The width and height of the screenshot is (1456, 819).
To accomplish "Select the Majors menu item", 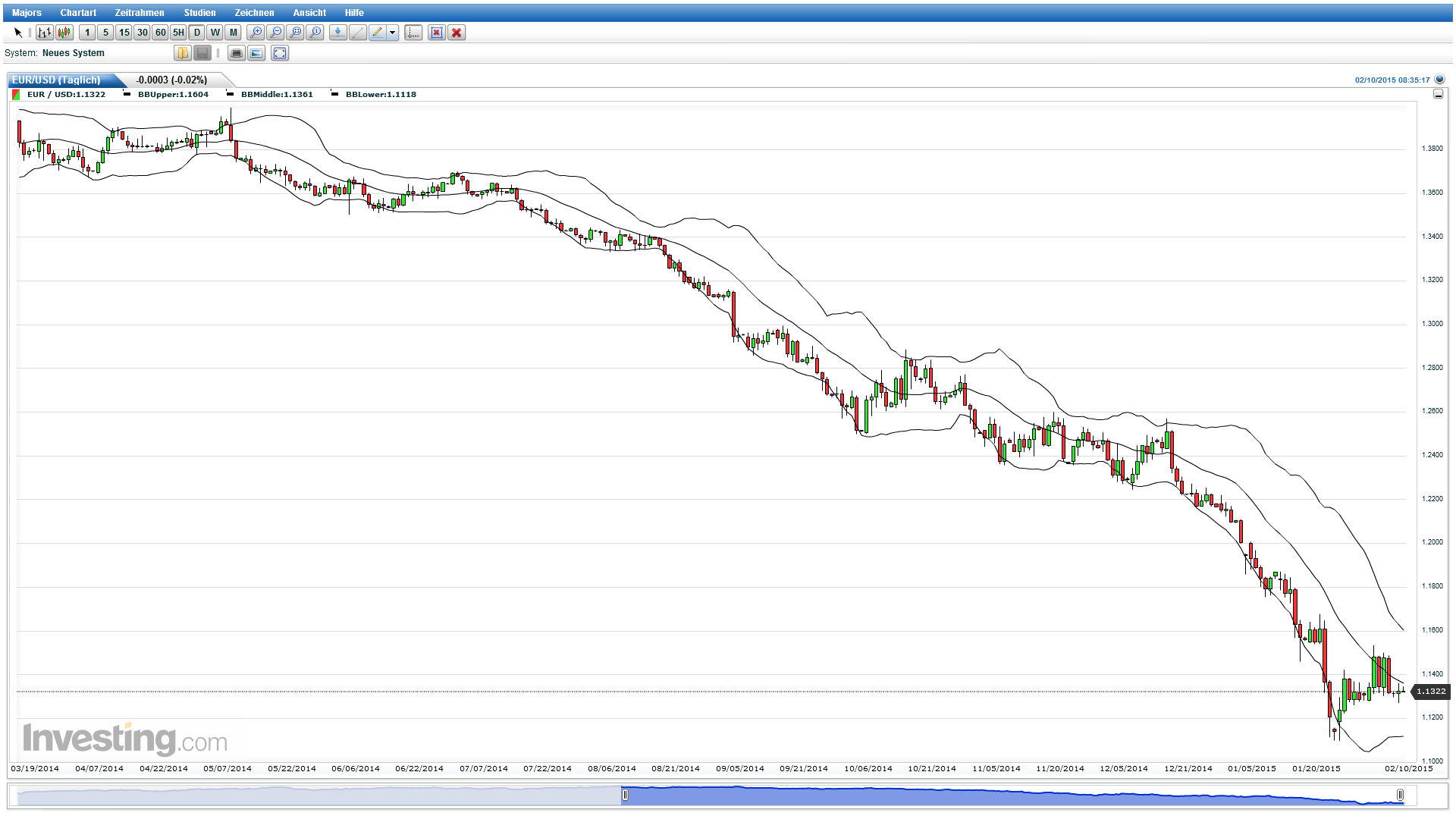I will point(27,12).
